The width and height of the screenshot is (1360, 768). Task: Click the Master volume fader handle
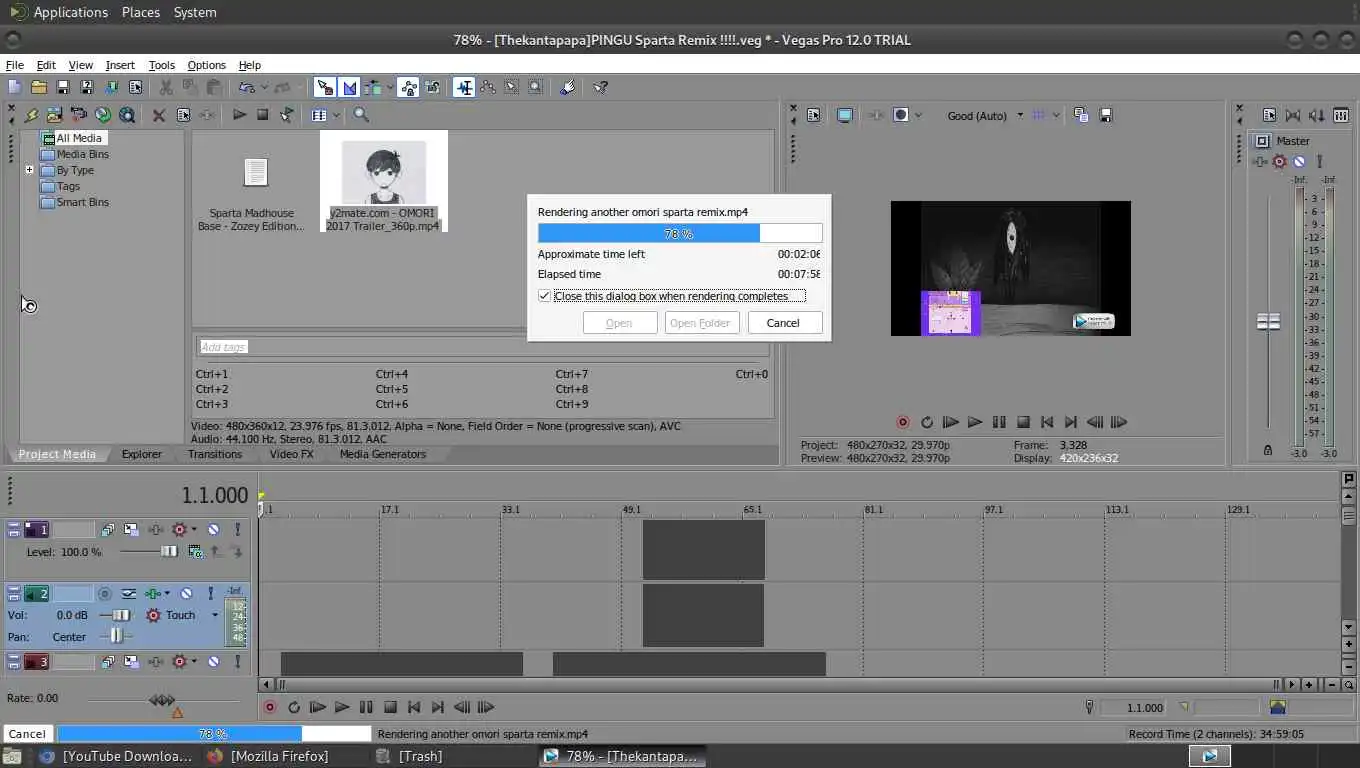coord(1268,321)
